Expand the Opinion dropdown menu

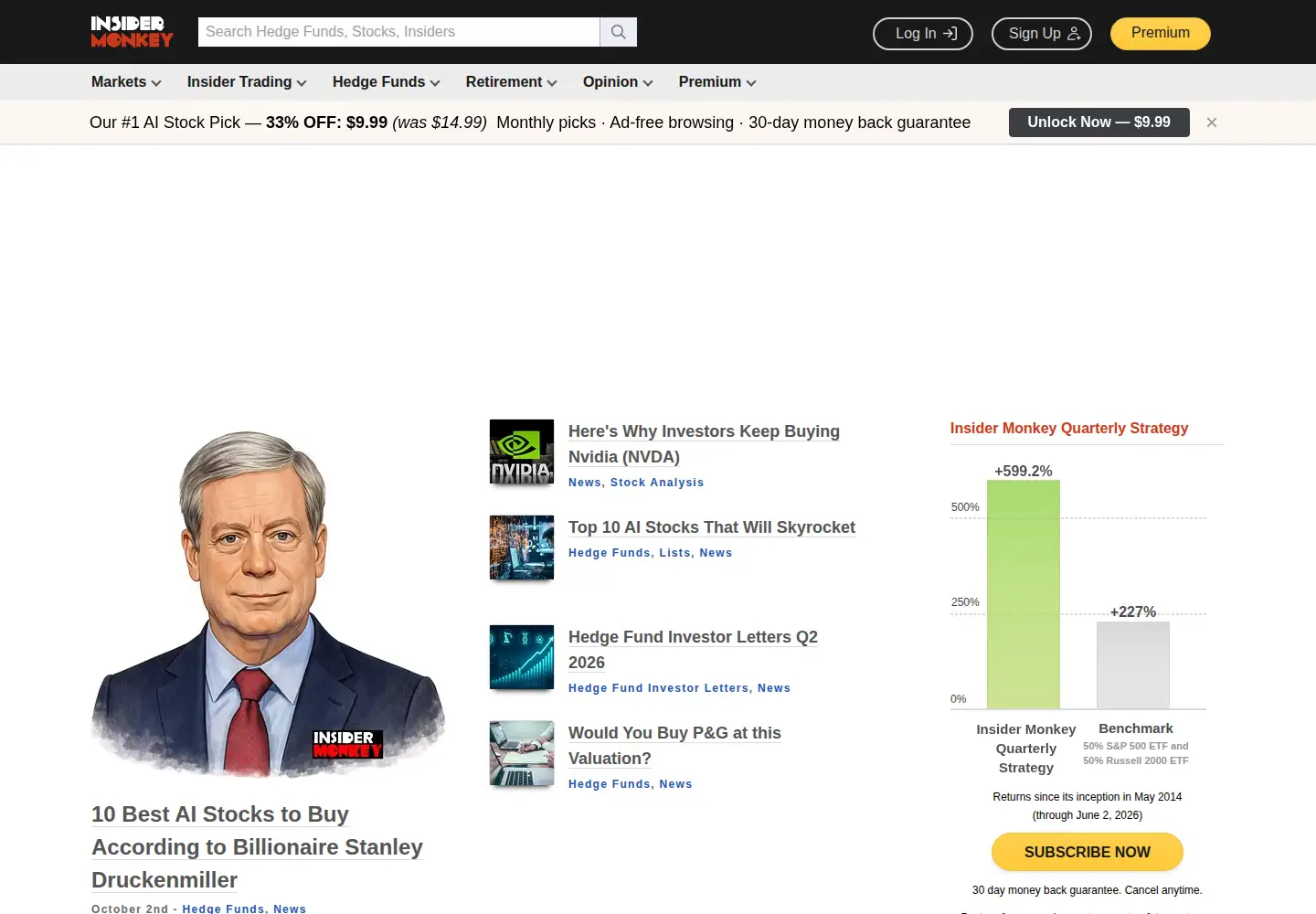pyautogui.click(x=618, y=82)
